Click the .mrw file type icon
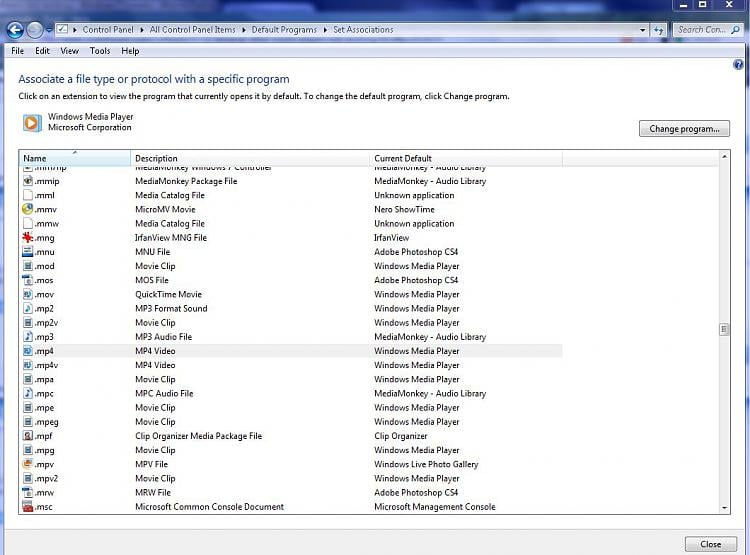The height and width of the screenshot is (555, 750). click(x=28, y=492)
